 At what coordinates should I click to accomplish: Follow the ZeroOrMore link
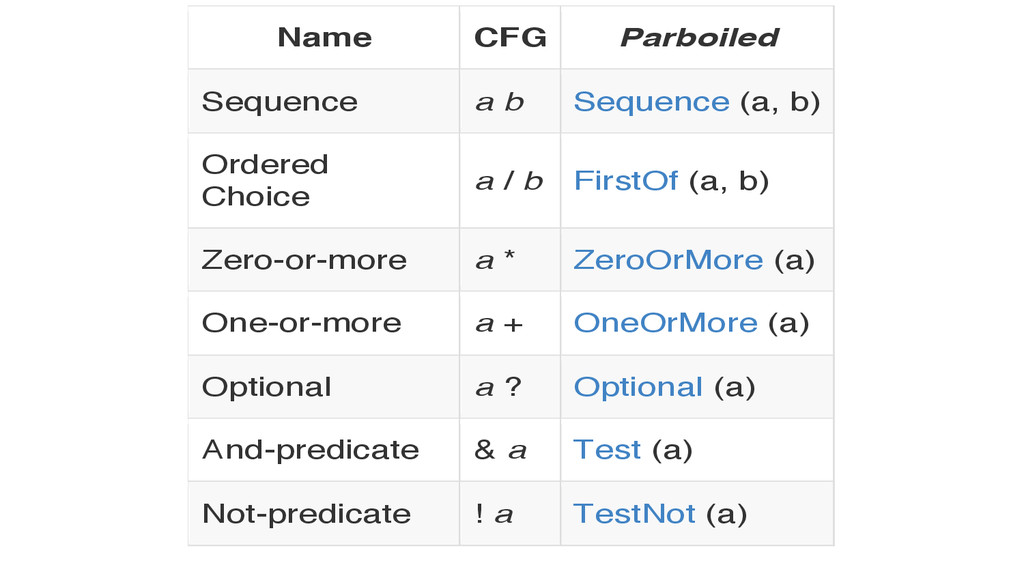pos(668,260)
